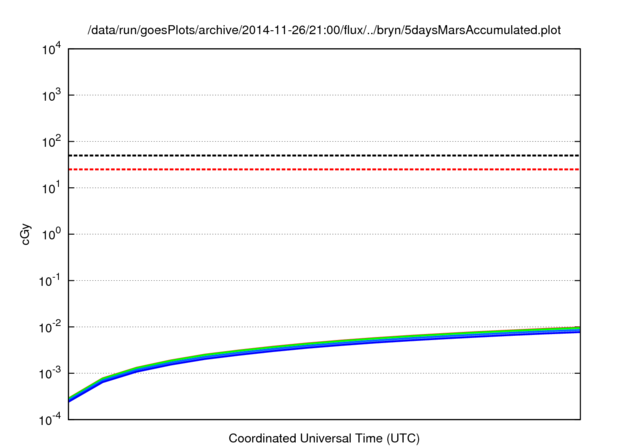Click the 10^-3 y-axis tick label

(x=49, y=373)
